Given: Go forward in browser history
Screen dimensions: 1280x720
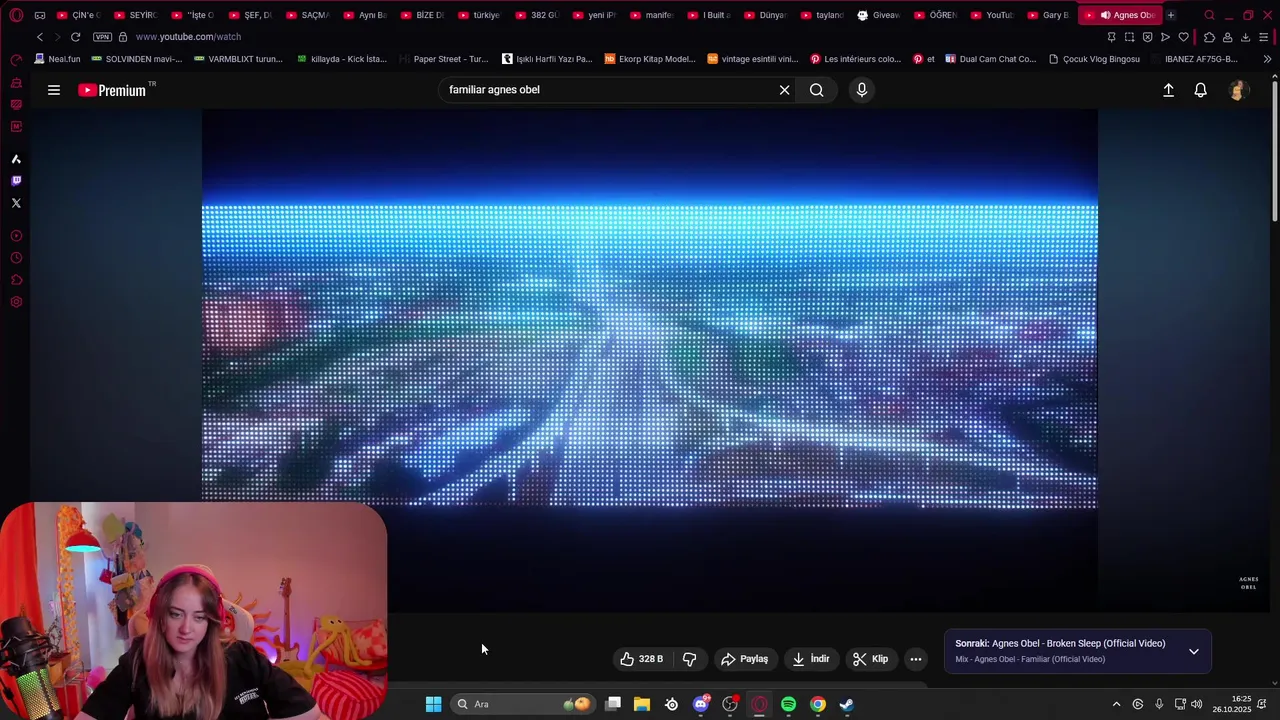Looking at the screenshot, I should (57, 37).
